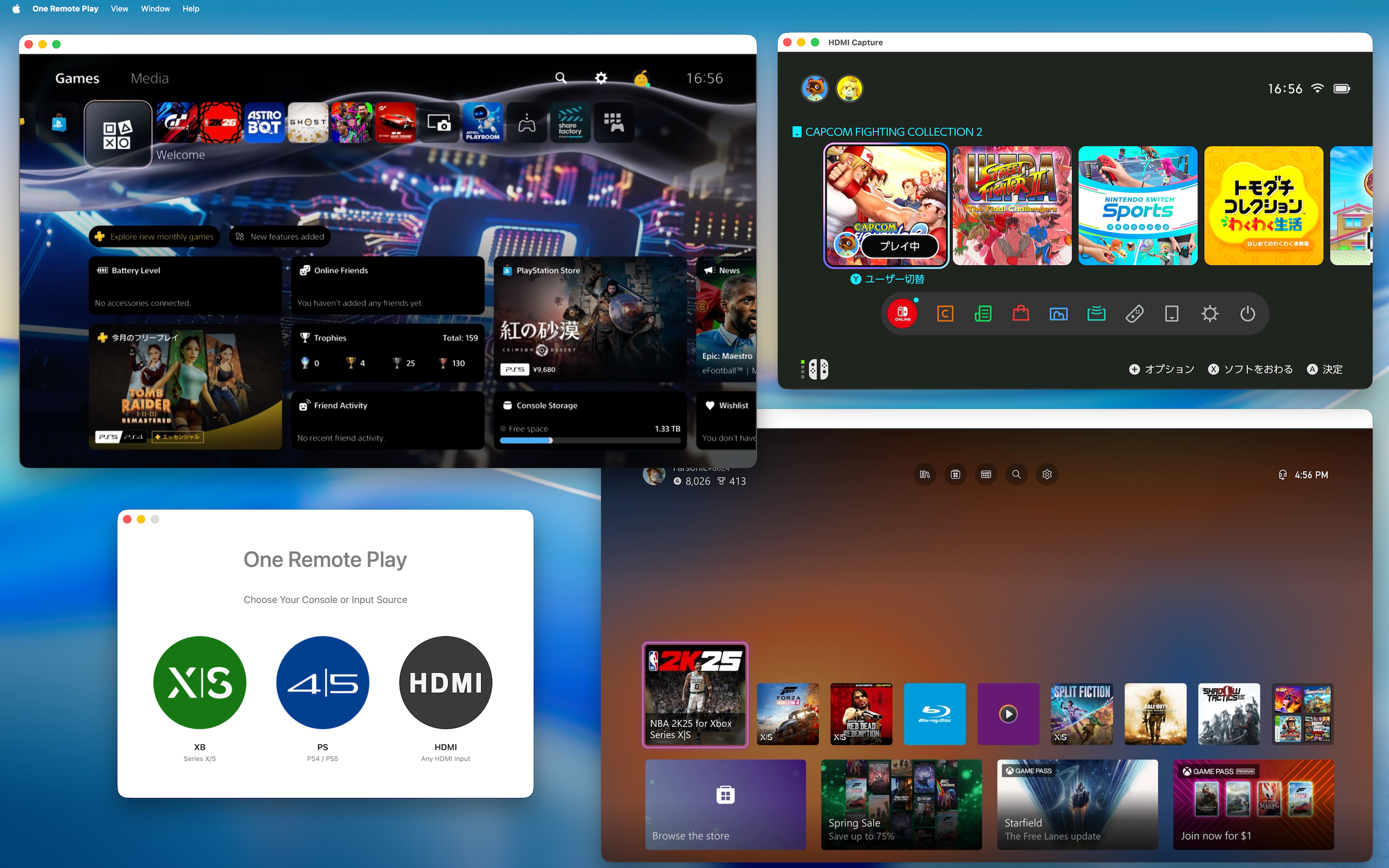Viewport: 1389px width, 868px height.
Task: Click New features added button
Action: (280, 237)
